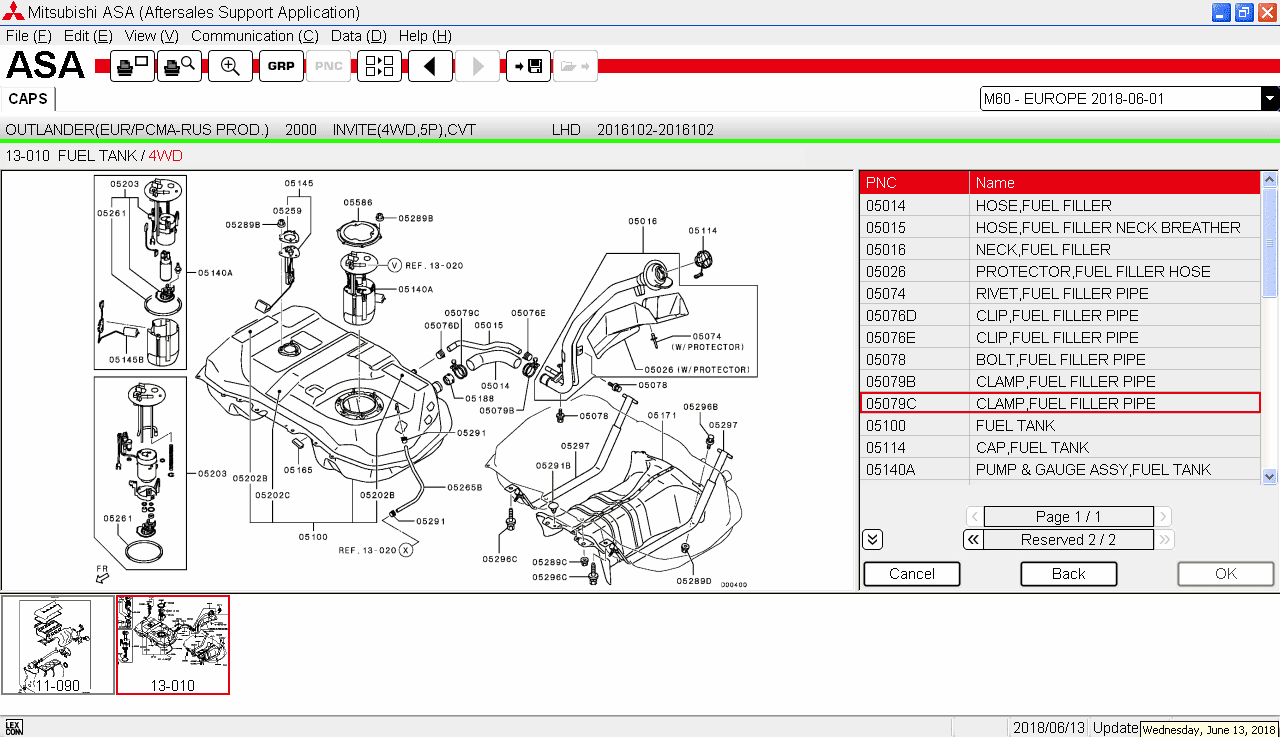This screenshot has height=737, width=1280.
Task: Click the parts list scrollbar up arrow
Action: [1270, 180]
